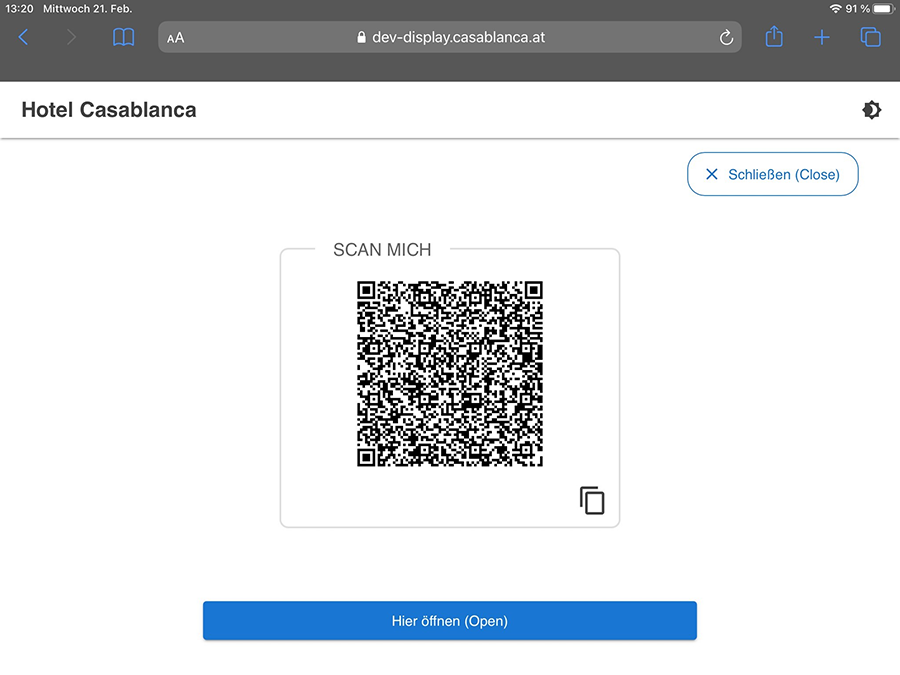The width and height of the screenshot is (900, 675).
Task: Tap the padlock icon in address bar
Action: 362,38
